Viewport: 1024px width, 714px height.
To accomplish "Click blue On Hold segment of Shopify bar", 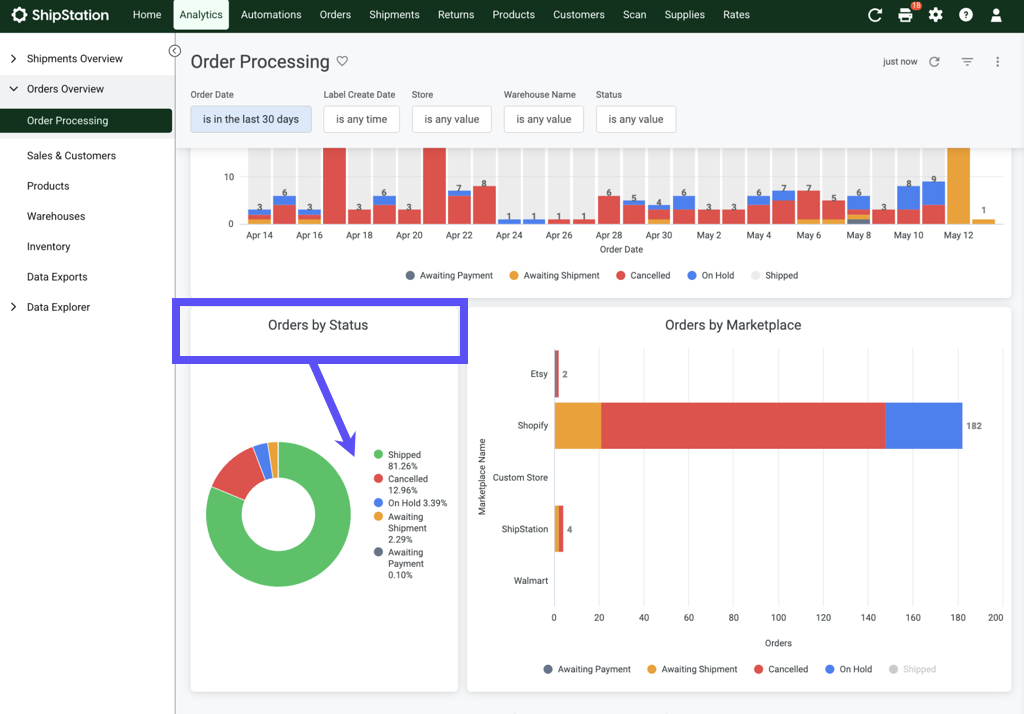I will 923,425.
